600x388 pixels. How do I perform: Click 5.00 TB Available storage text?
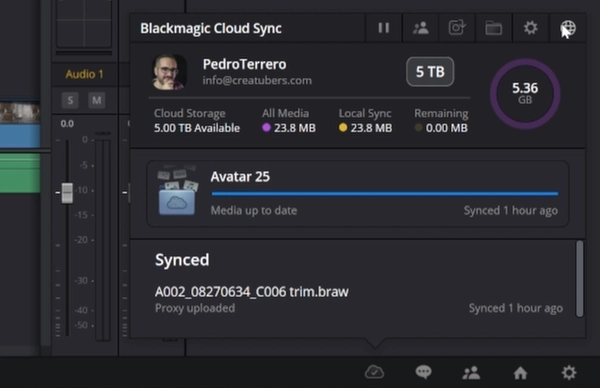coord(197,128)
